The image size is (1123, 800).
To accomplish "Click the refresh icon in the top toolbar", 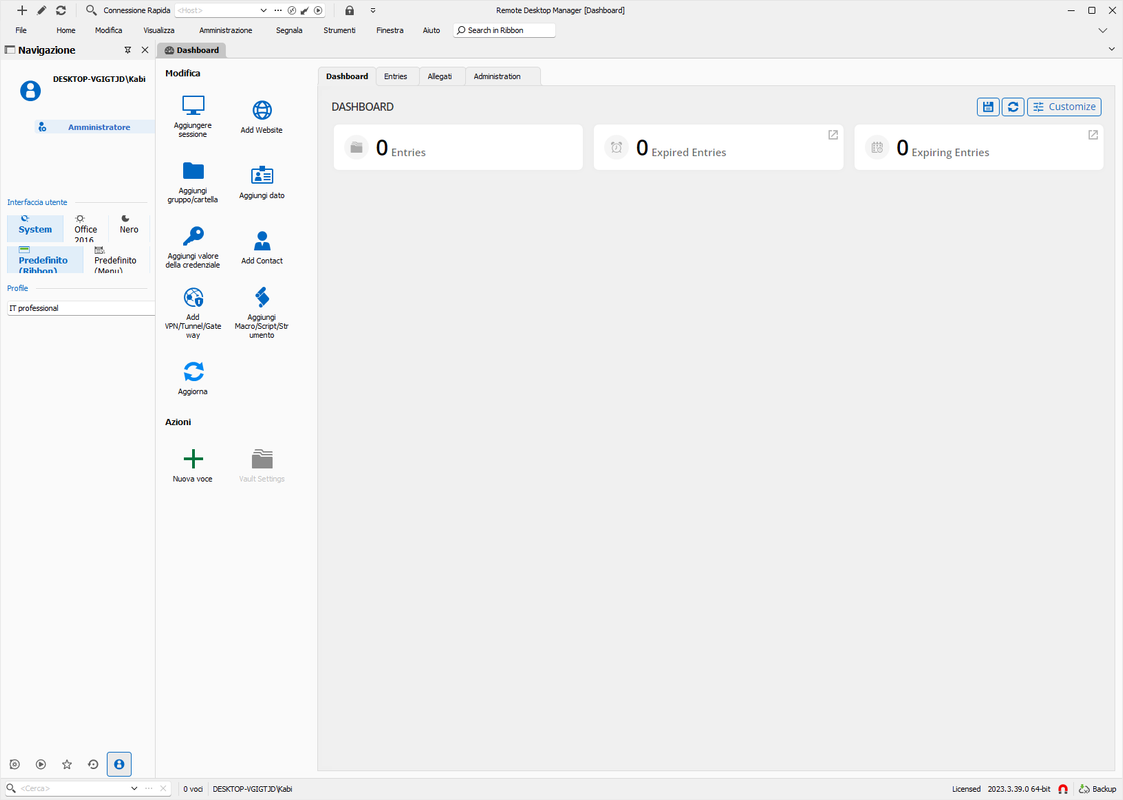I will pos(61,10).
